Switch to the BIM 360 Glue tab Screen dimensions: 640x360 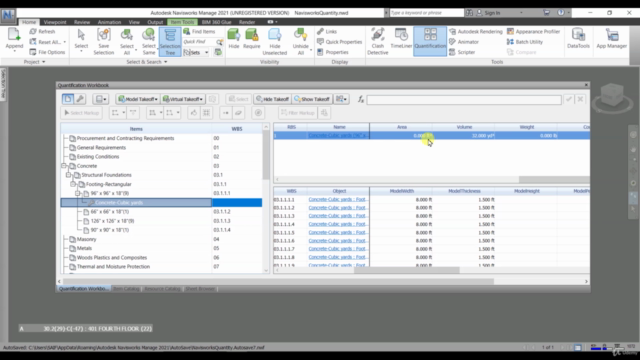point(216,22)
